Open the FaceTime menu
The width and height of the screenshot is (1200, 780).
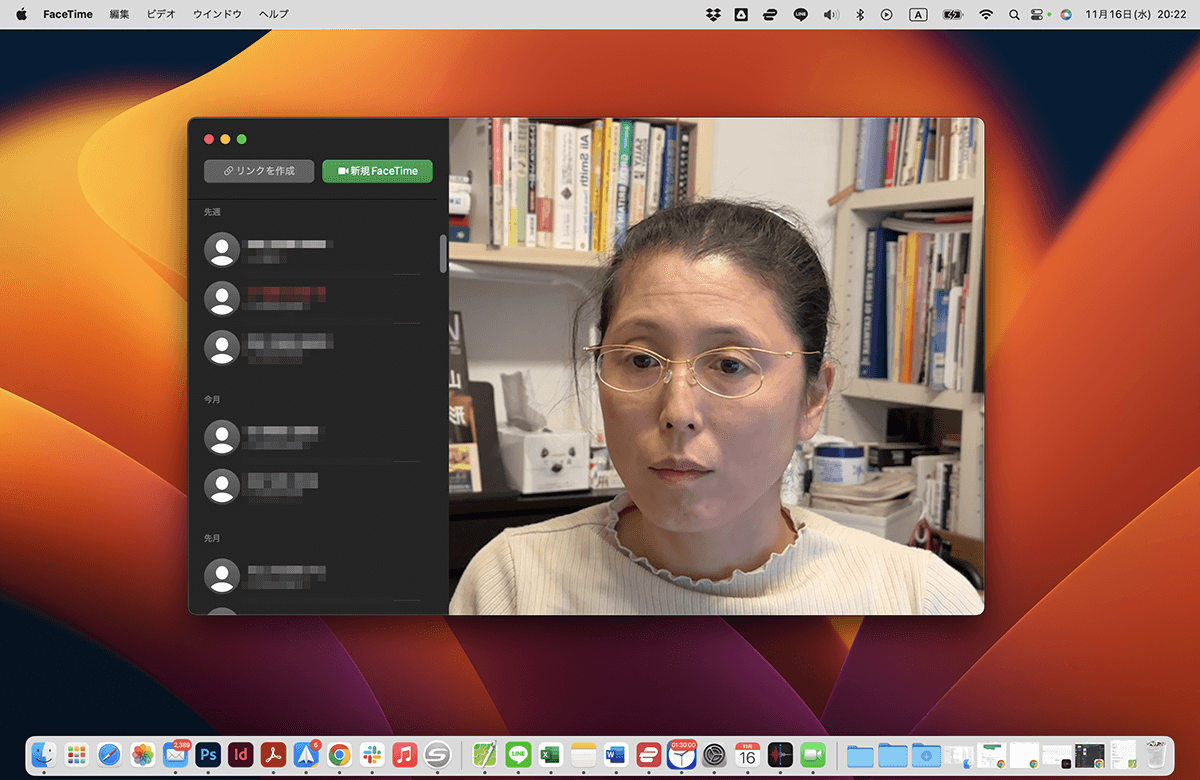pos(68,14)
